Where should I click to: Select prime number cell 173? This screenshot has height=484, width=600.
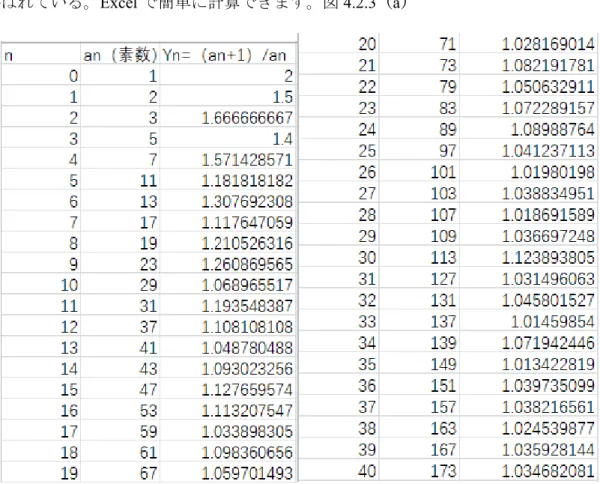coord(419,471)
